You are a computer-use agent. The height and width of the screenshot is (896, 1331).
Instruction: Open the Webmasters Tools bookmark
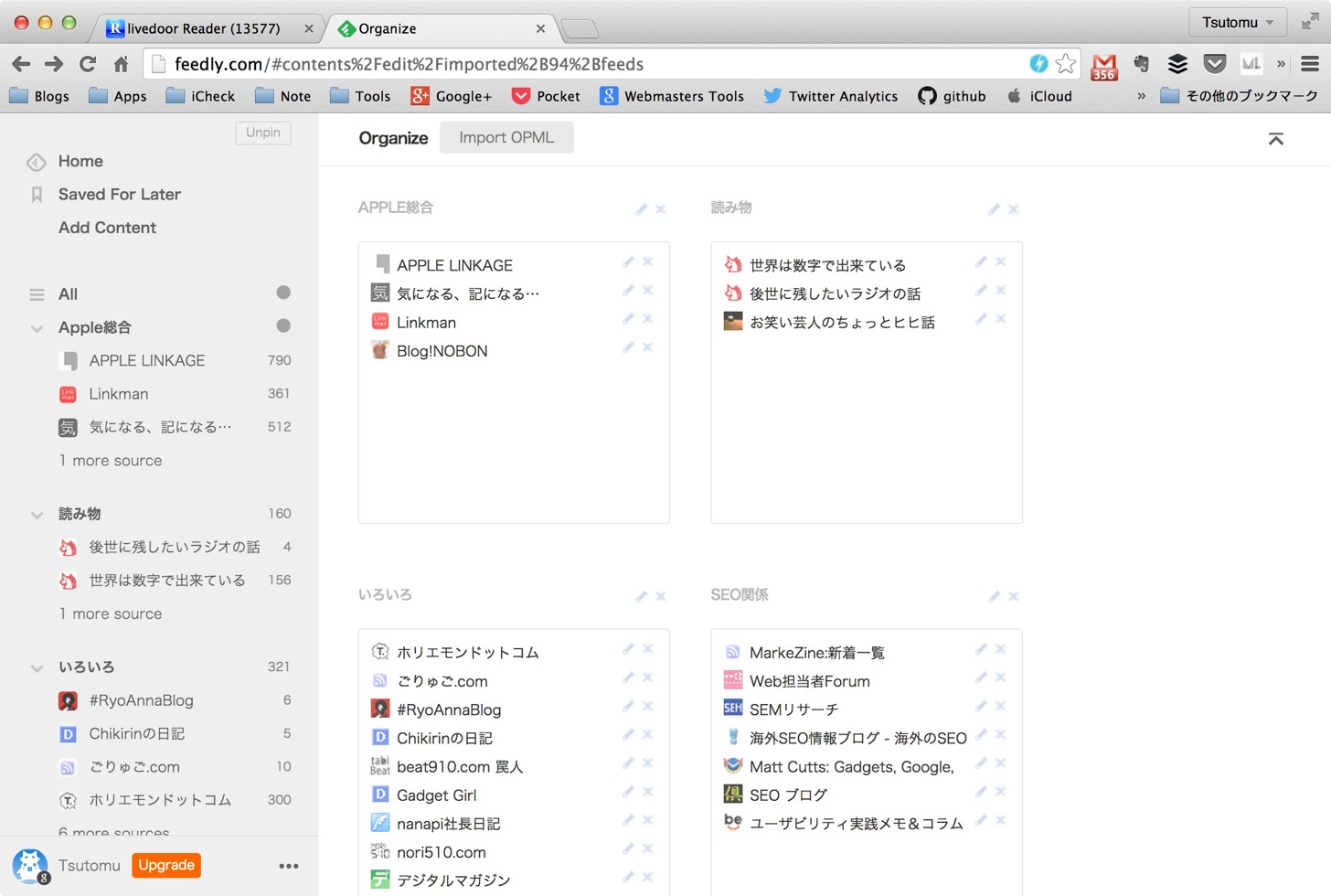pyautogui.click(x=672, y=96)
